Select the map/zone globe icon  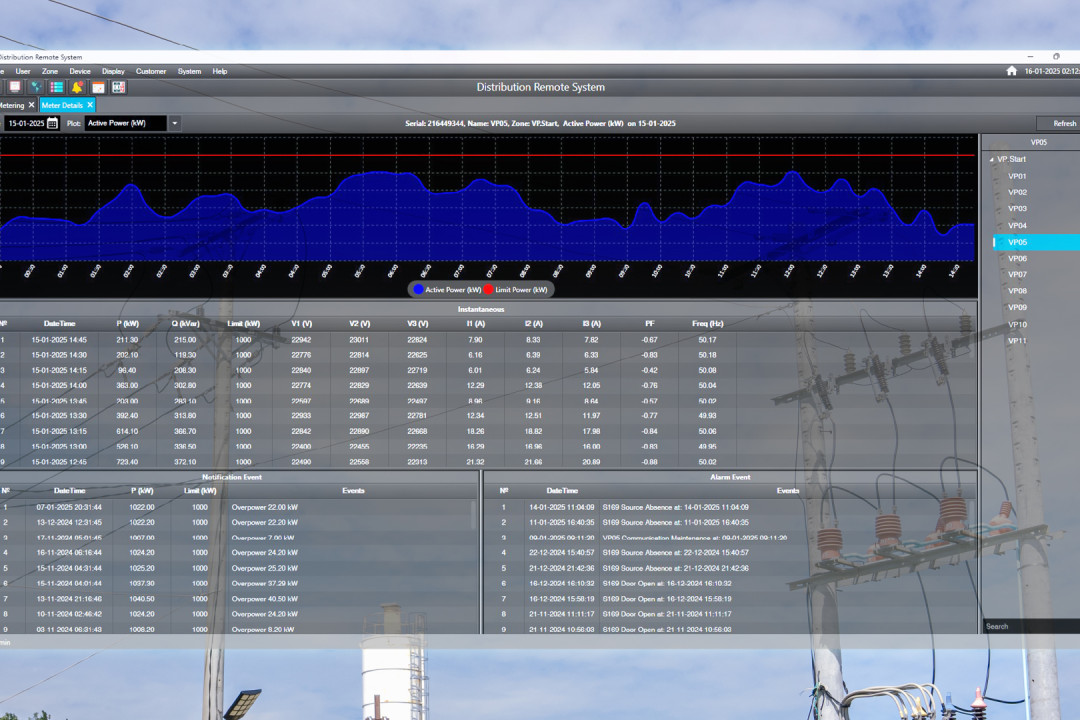pos(36,87)
